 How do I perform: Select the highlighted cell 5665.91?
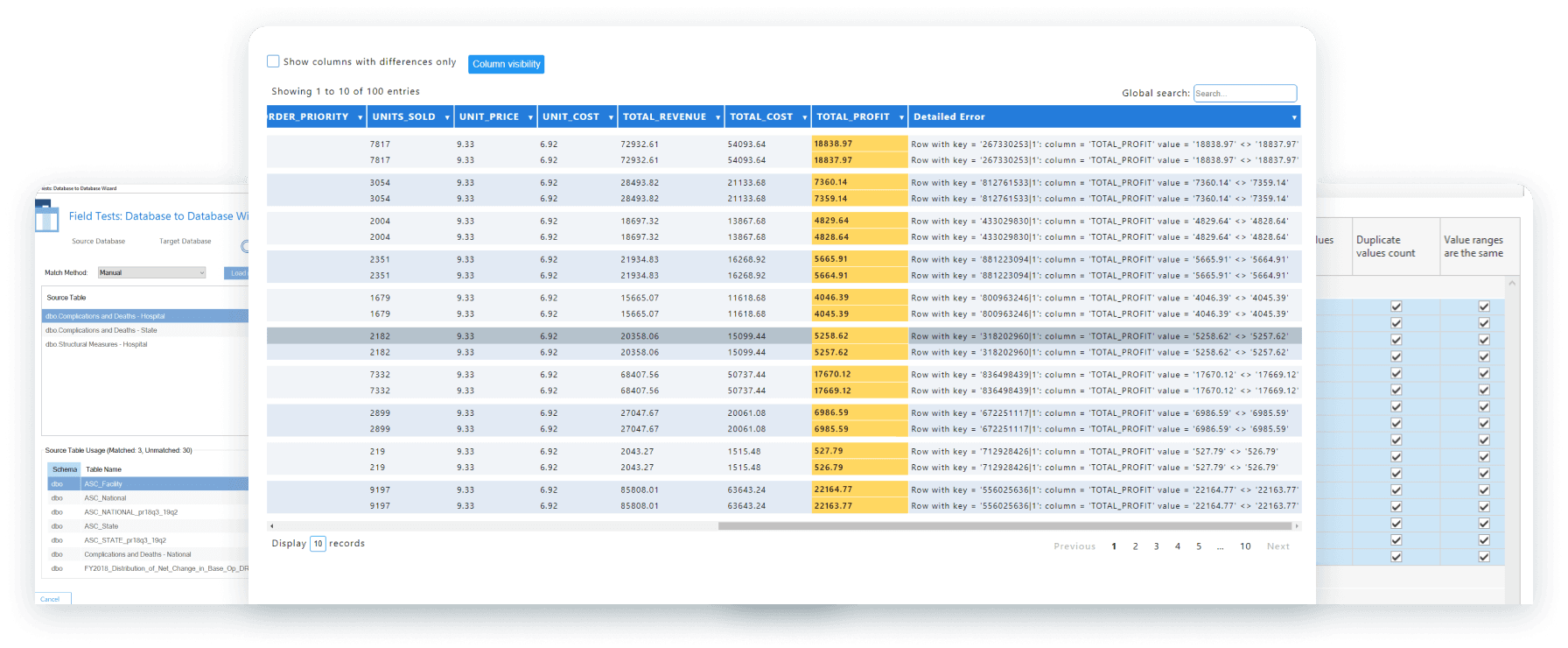[x=859, y=259]
